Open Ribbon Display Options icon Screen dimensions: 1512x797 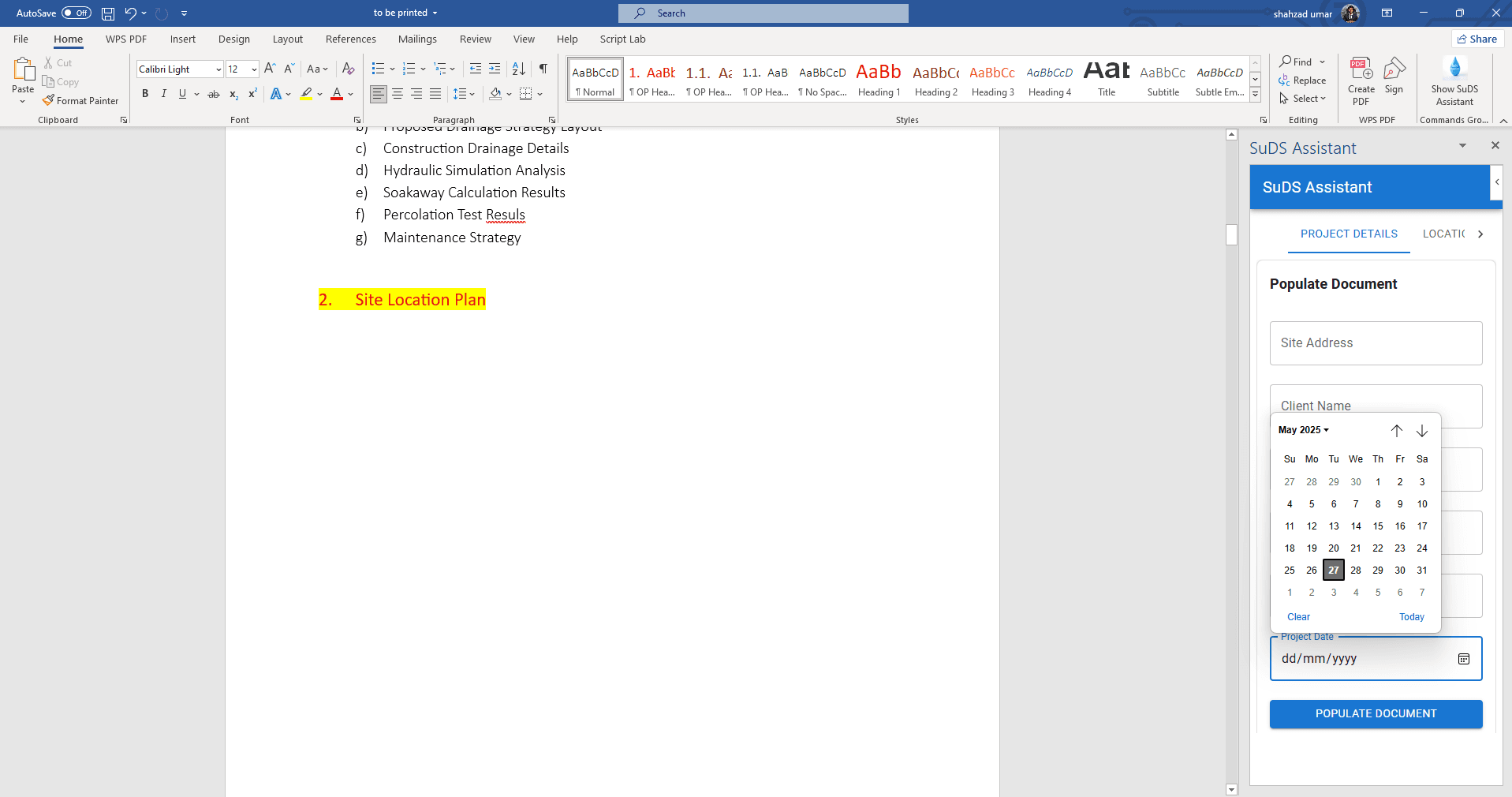coord(1387,13)
